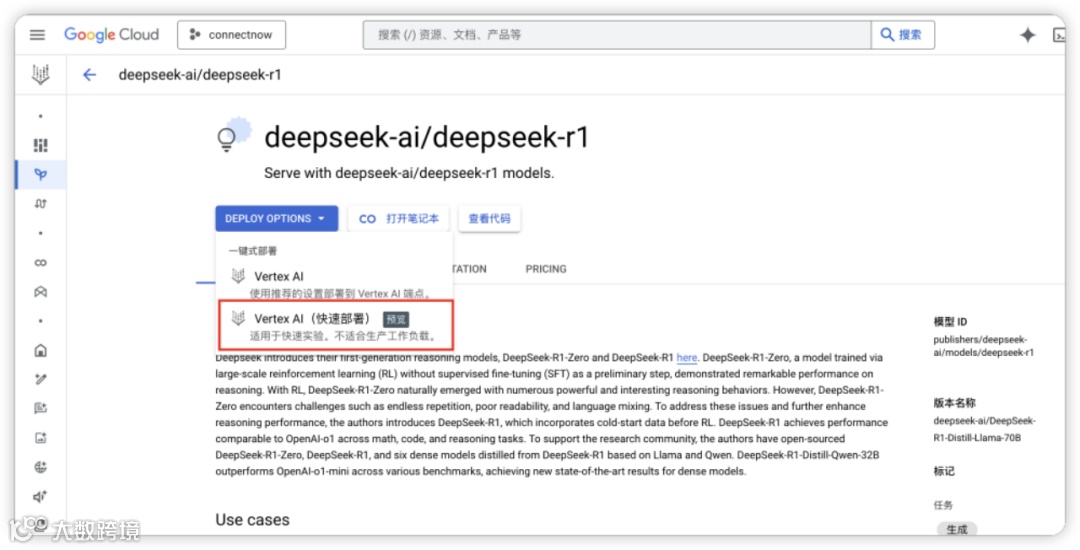Click the 生成 tag chip
This screenshot has height=550, width=1080.
point(957,529)
